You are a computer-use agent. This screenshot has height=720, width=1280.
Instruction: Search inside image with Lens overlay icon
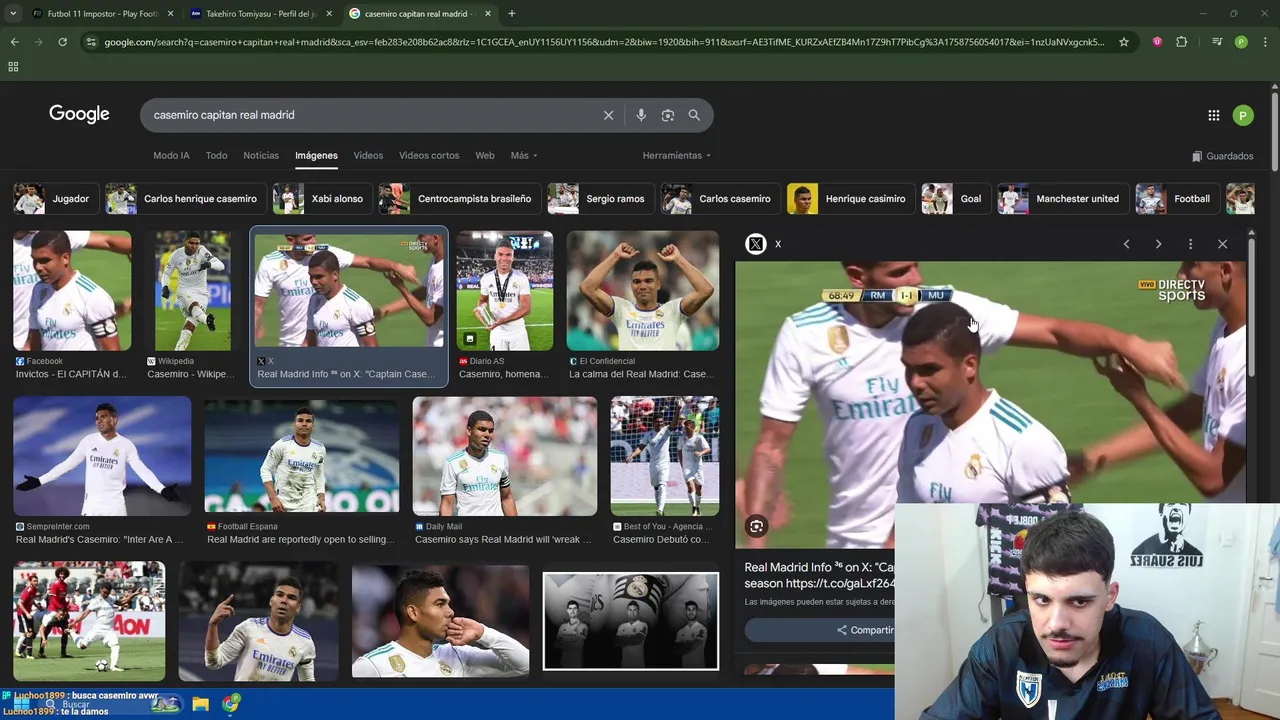(756, 526)
